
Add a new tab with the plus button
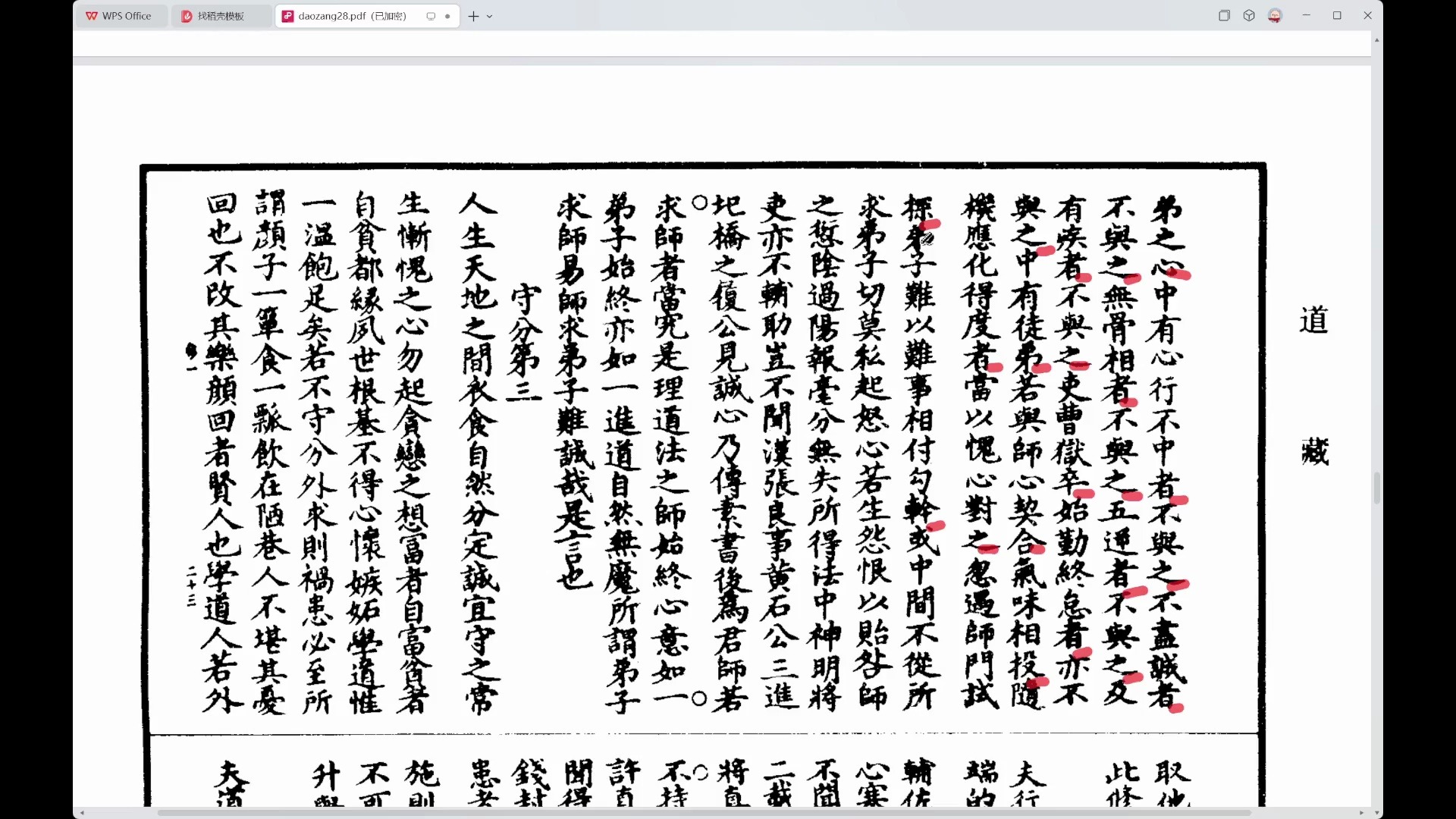[473, 16]
